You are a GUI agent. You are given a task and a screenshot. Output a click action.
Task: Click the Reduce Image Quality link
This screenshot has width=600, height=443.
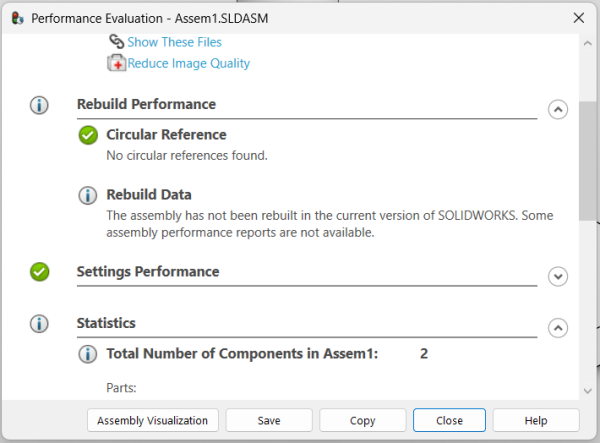189,63
